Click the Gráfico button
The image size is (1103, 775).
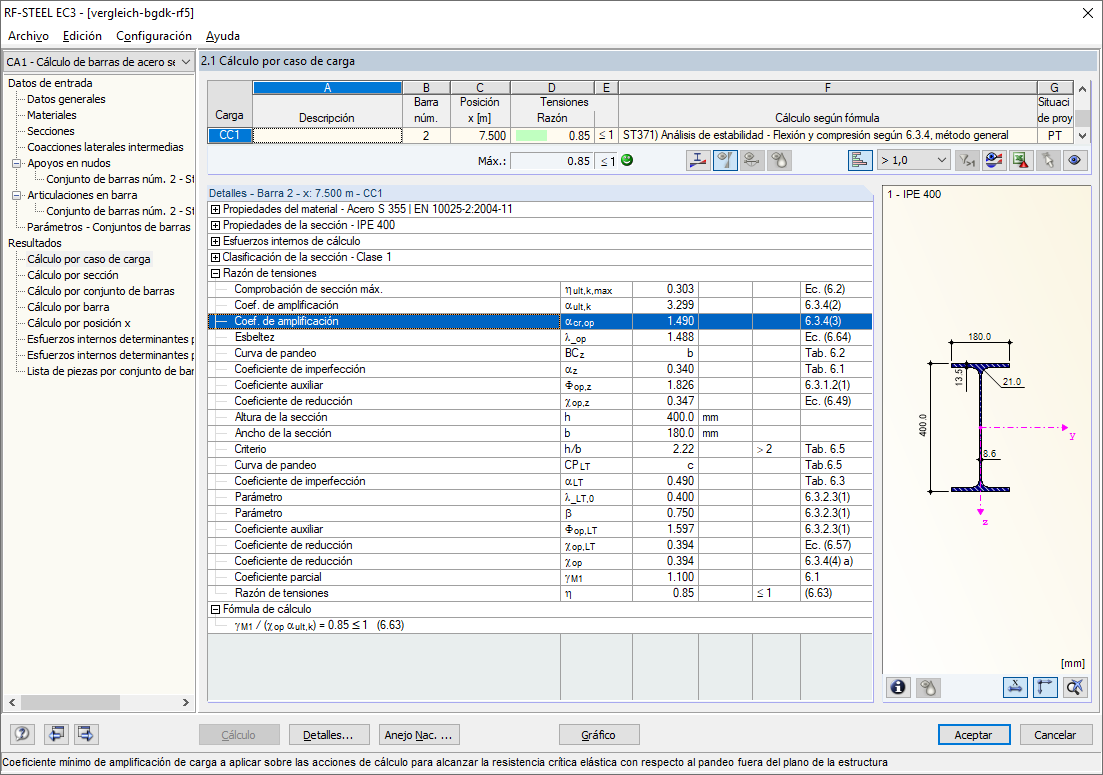click(599, 735)
